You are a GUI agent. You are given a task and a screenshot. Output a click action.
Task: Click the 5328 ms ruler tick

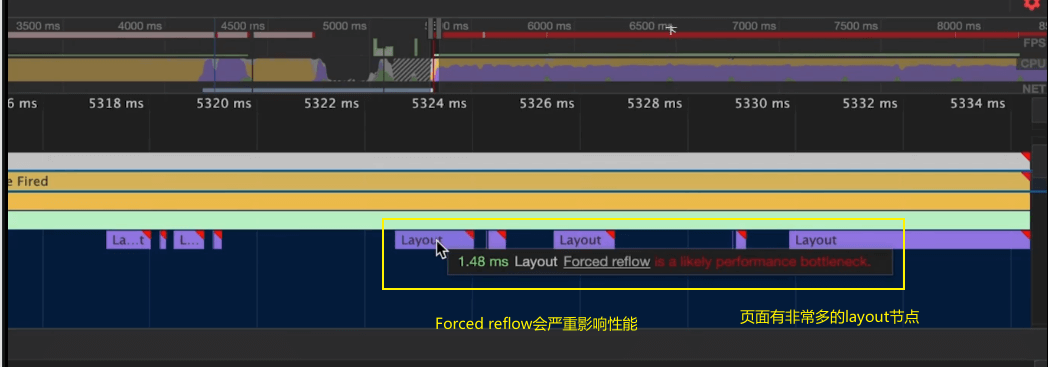click(654, 104)
